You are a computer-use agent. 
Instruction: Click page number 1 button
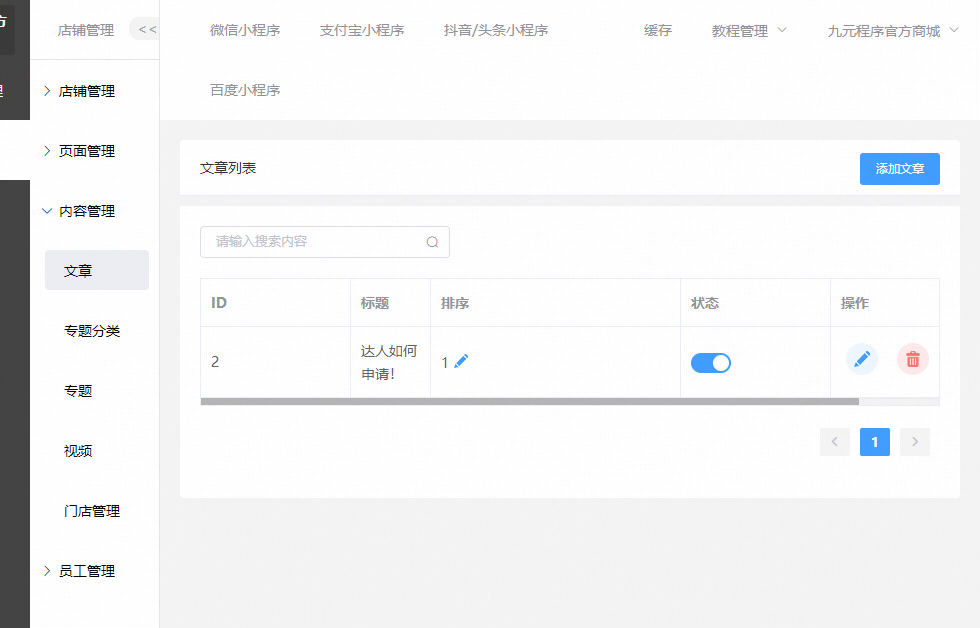click(x=874, y=442)
